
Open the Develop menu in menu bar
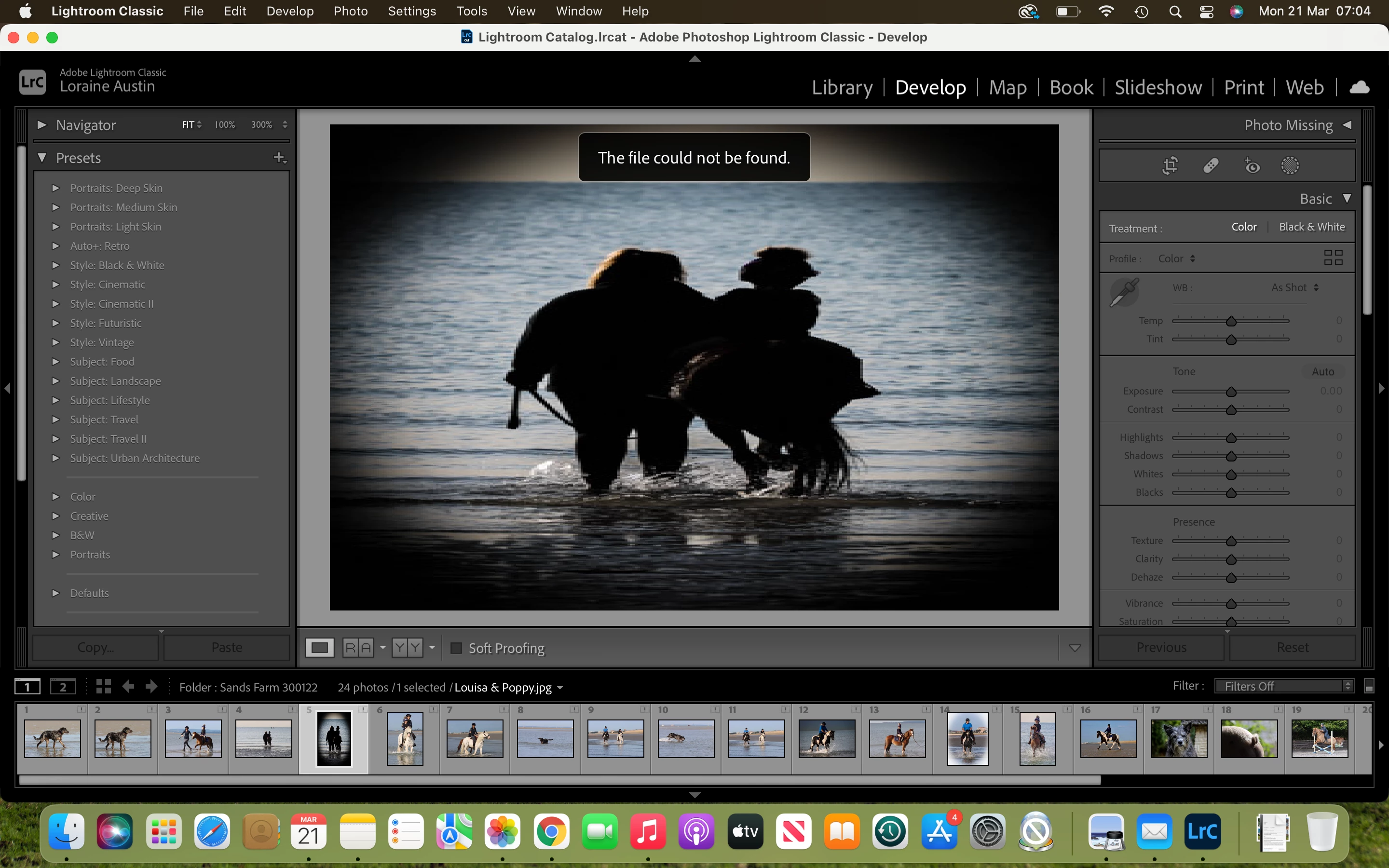290,11
